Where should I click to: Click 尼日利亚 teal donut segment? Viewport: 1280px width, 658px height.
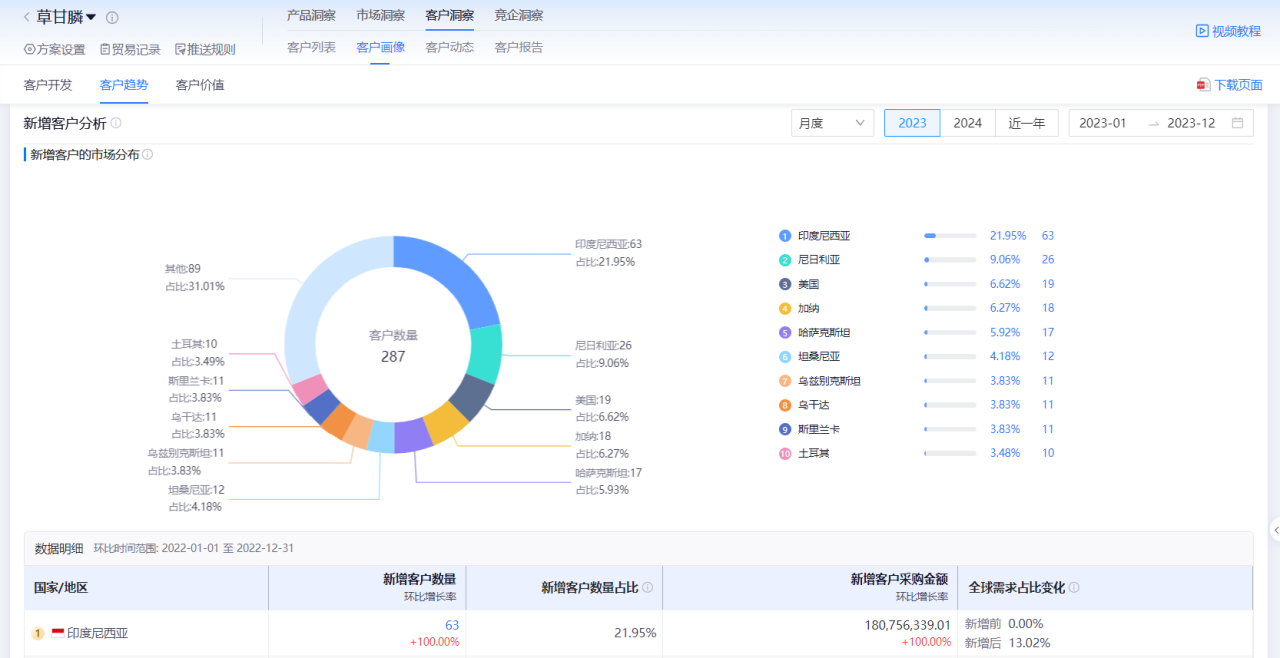coord(485,355)
